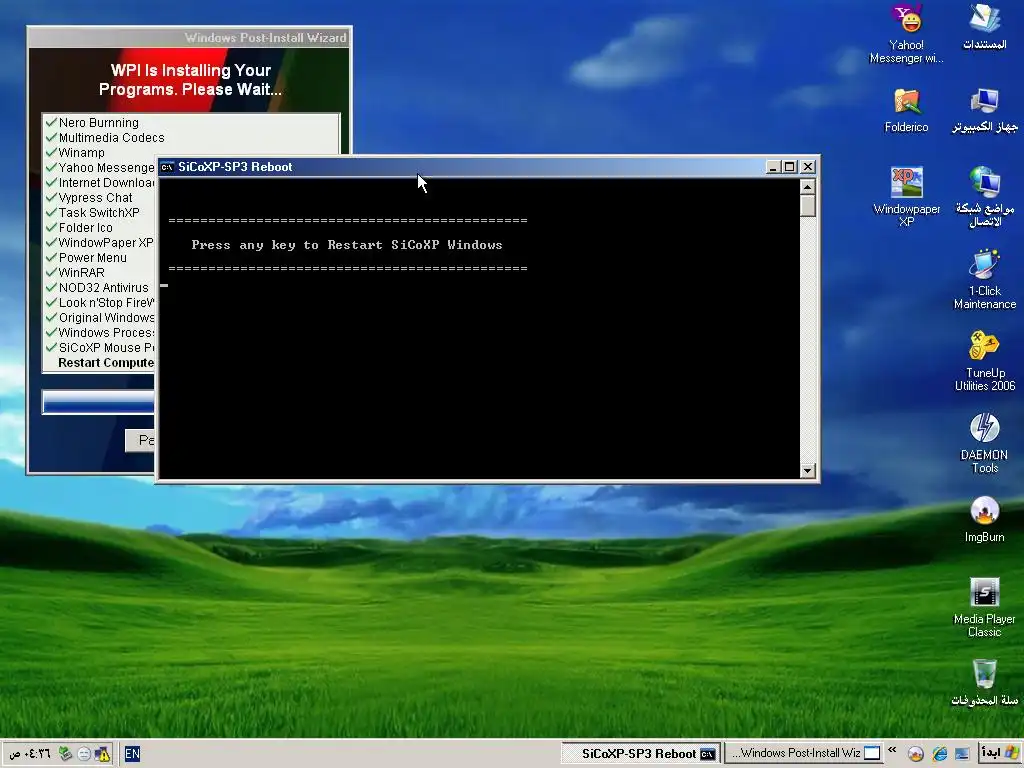Launch Windowpaper XP desktop shortcut
The image size is (1024, 768).
coord(906,196)
